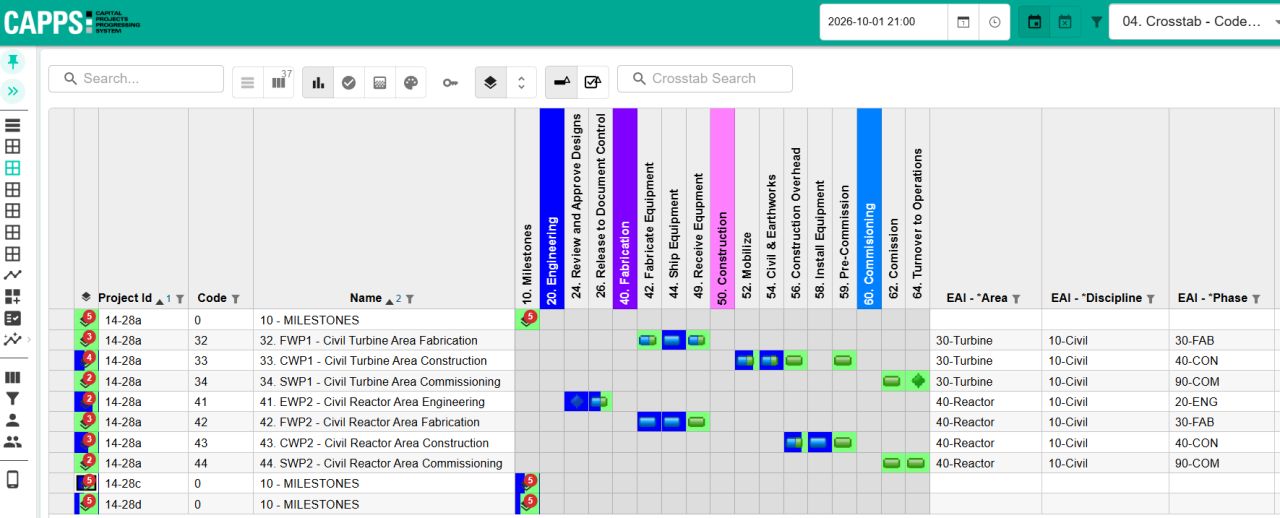1280x518 pixels.
Task: Toggle the color palette button
Action: click(x=411, y=83)
